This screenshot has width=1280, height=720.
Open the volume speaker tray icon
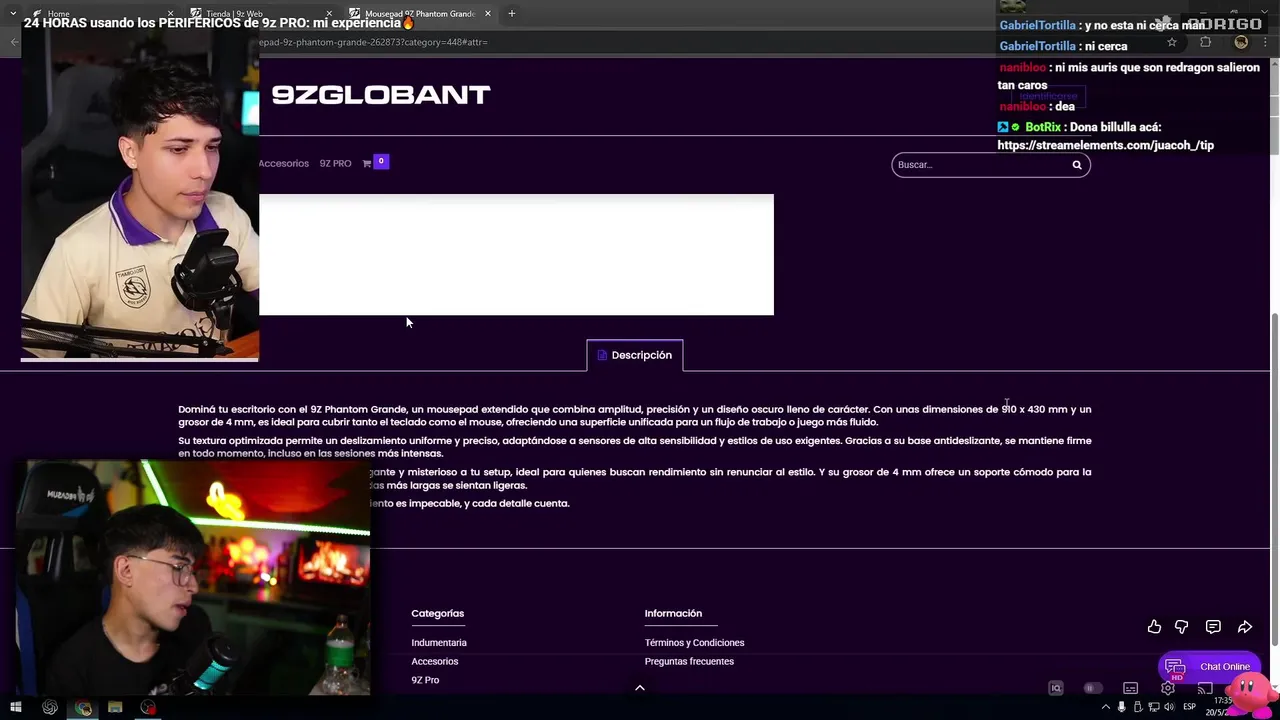tap(1169, 708)
